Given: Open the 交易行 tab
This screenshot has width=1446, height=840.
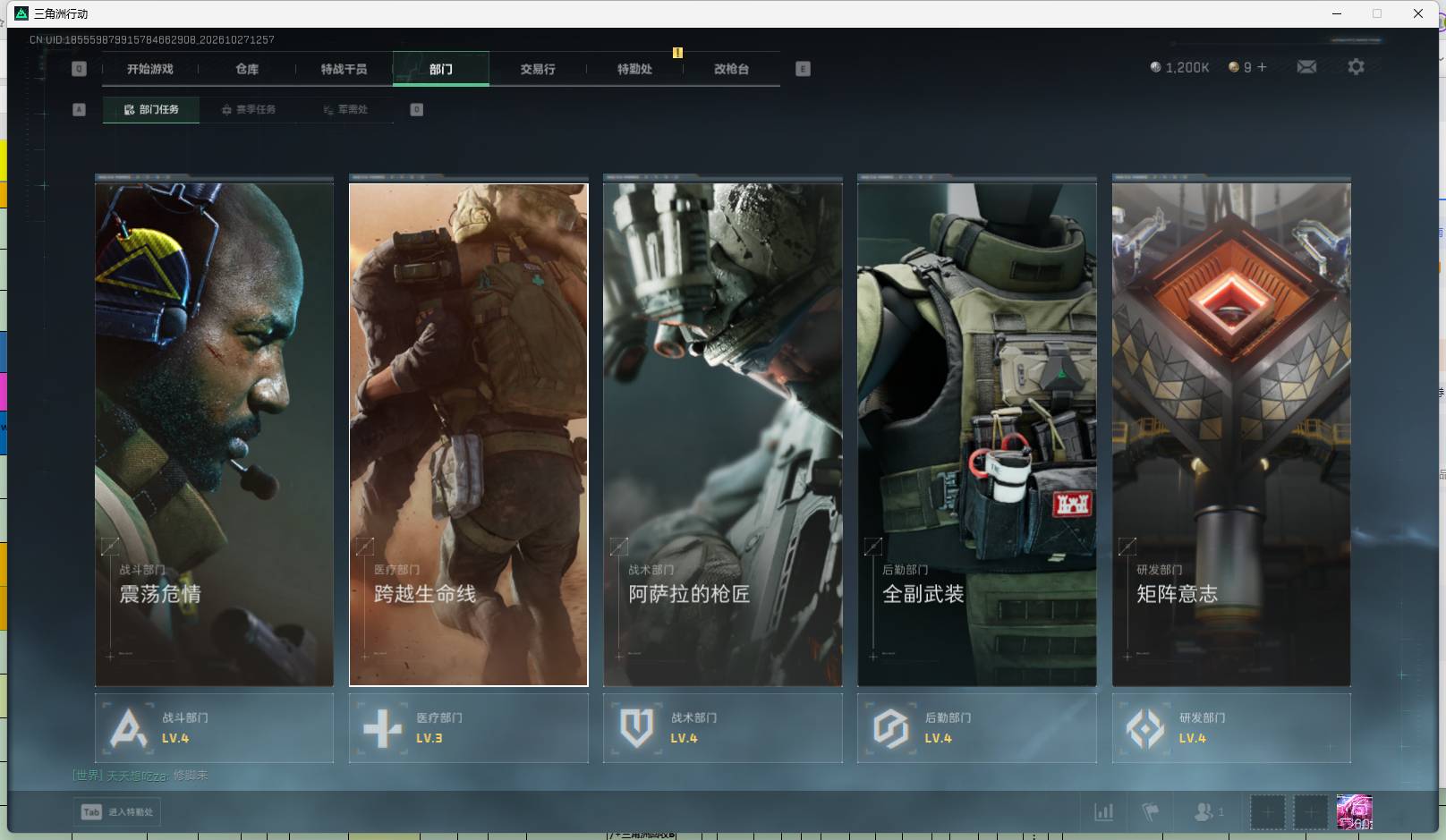Looking at the screenshot, I should tap(538, 69).
